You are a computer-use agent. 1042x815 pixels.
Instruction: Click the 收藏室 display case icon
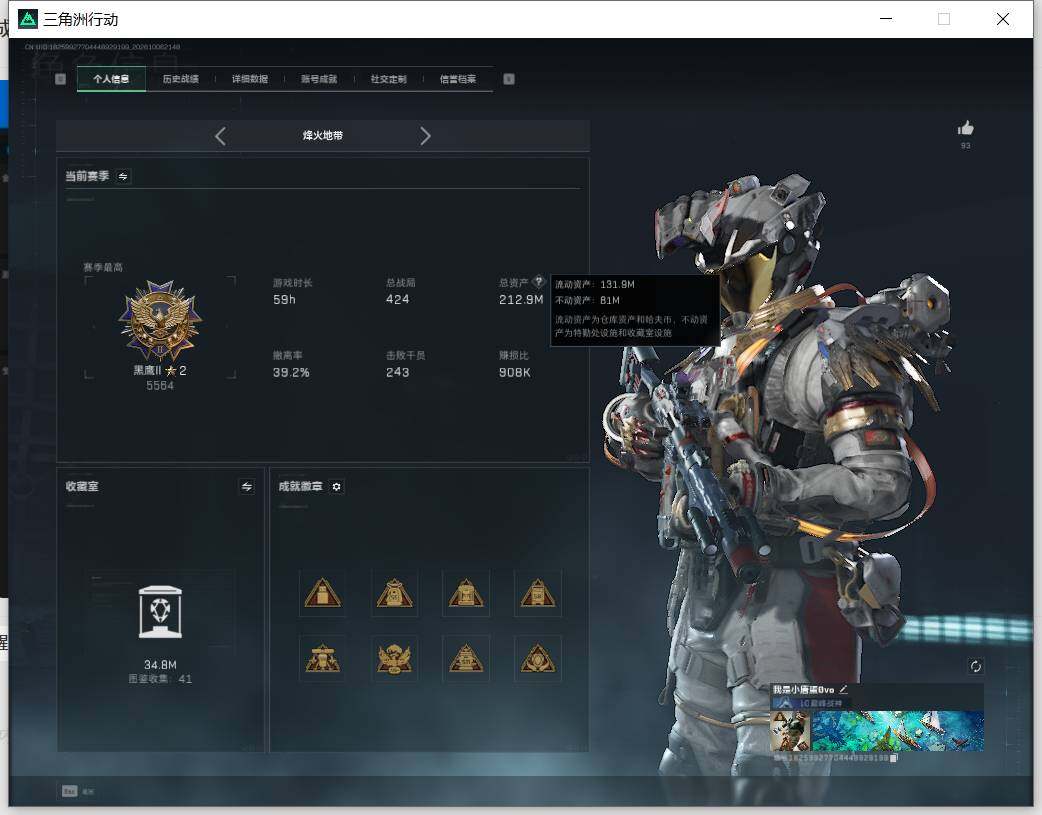coord(160,612)
